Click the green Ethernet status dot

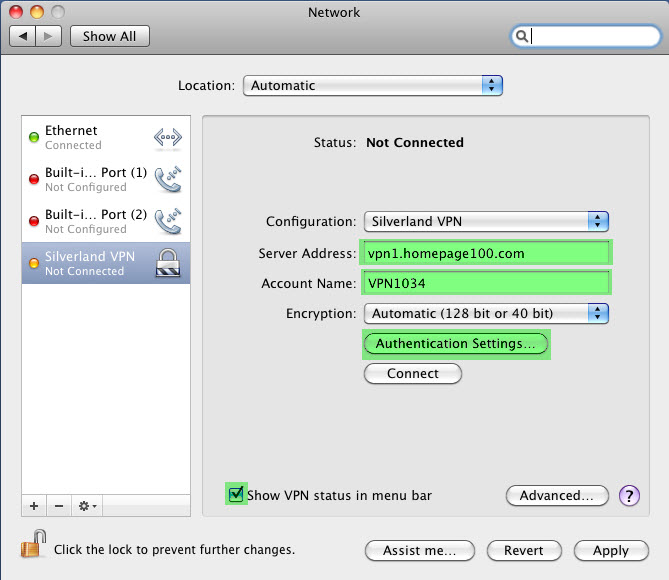click(x=34, y=137)
